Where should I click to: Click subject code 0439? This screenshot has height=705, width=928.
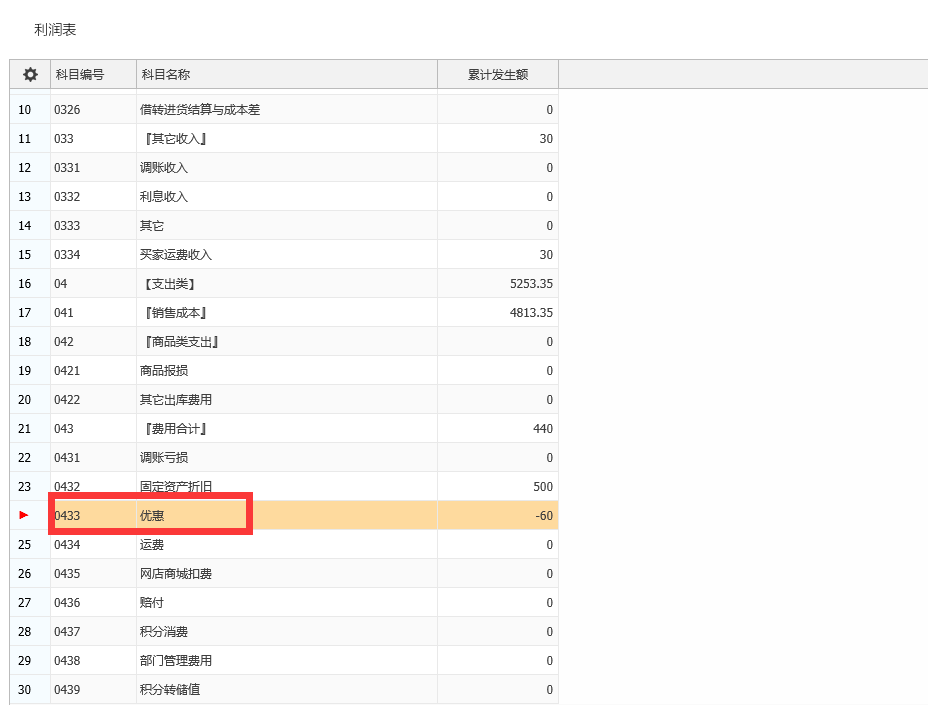tap(67, 690)
